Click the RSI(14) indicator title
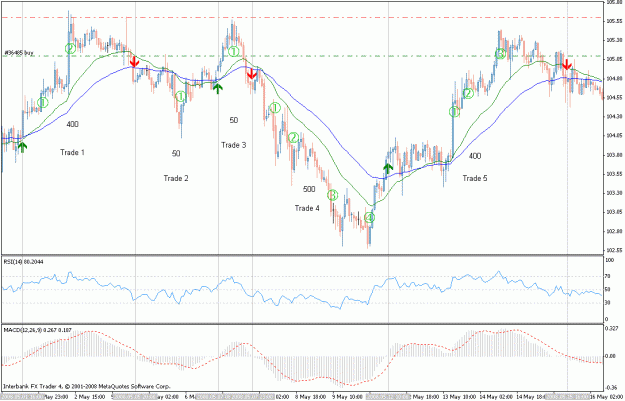Viewport: 625px width, 401px height. coord(24,262)
